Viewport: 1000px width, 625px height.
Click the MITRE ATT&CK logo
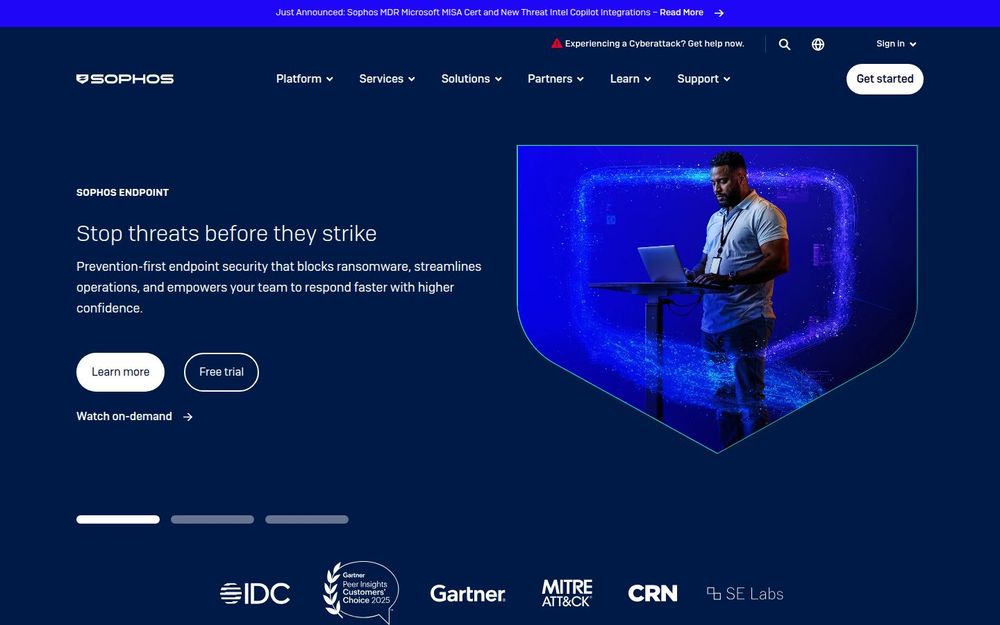coord(567,593)
